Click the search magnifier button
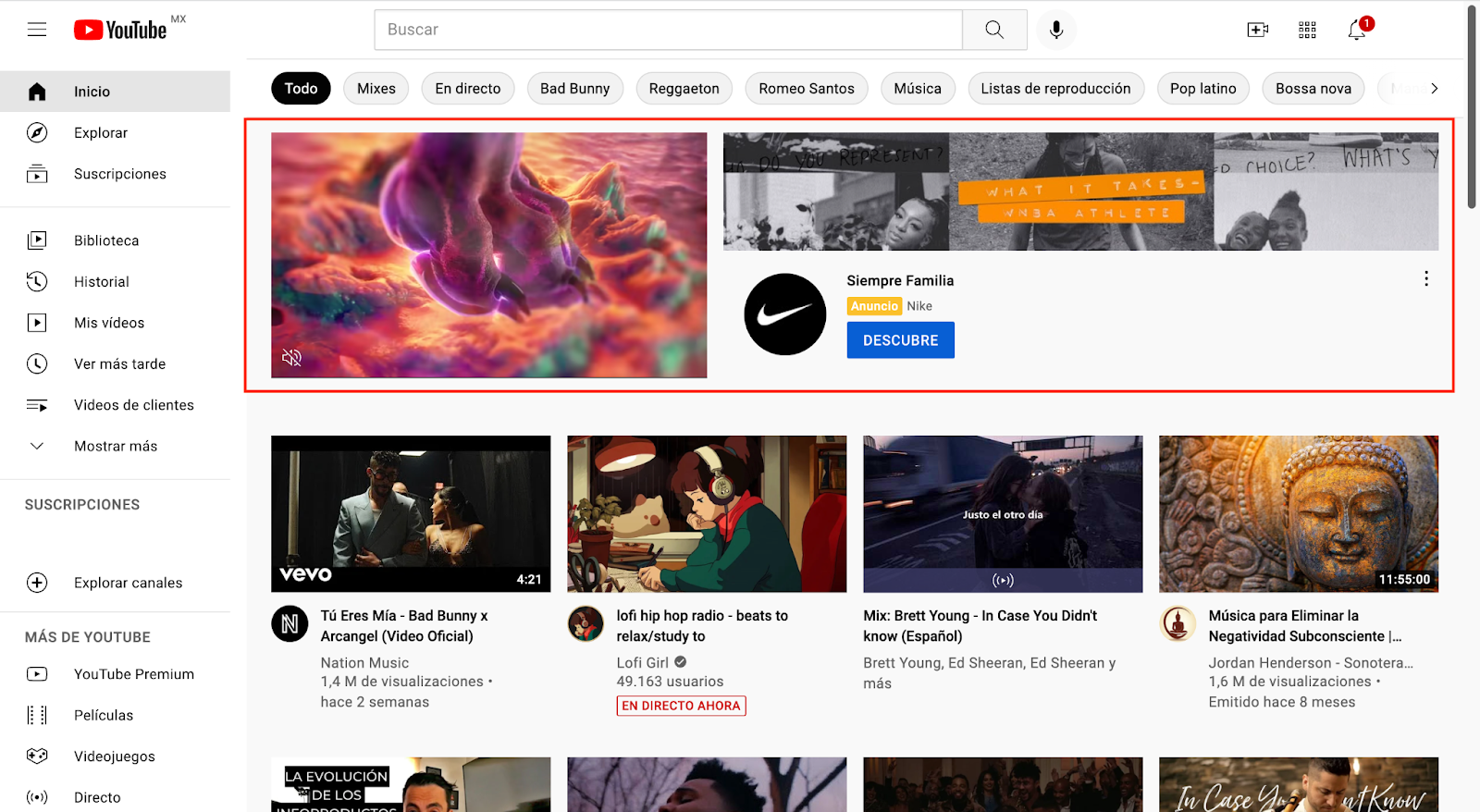Image resolution: width=1480 pixels, height=812 pixels. (994, 30)
